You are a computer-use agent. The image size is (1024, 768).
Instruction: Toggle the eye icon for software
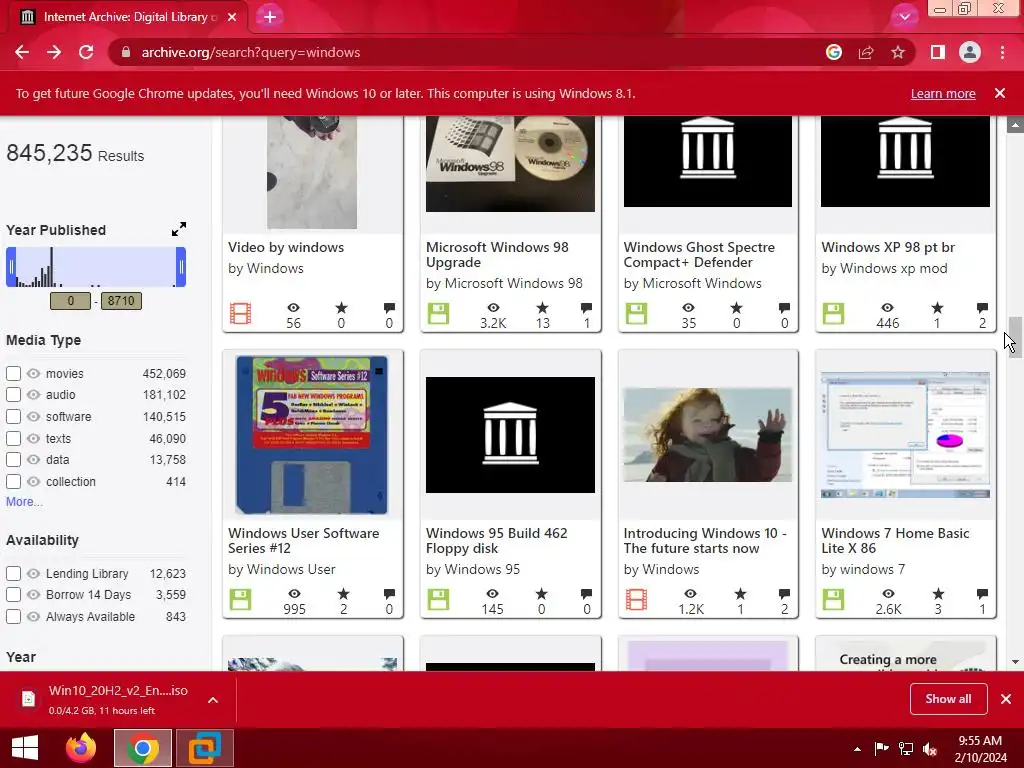pyautogui.click(x=33, y=417)
